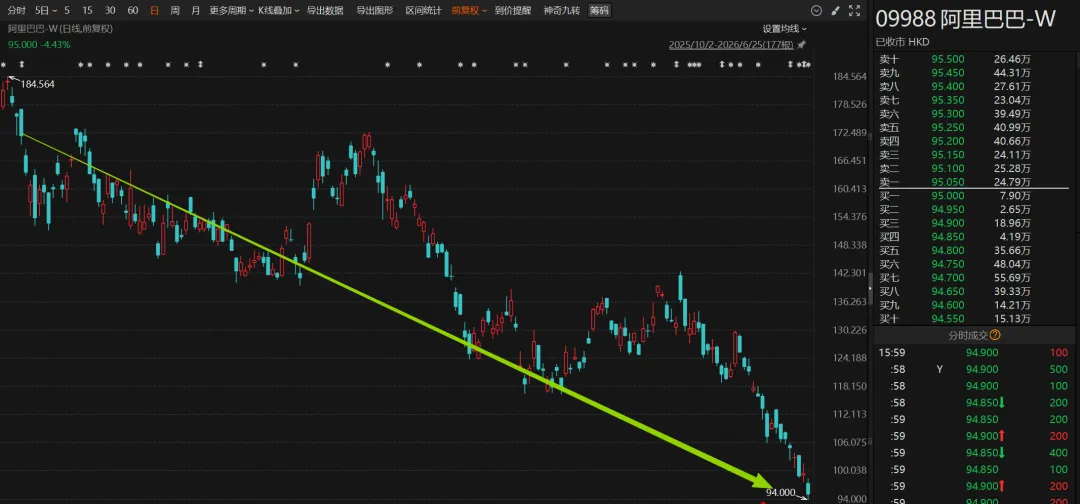Image resolution: width=1080 pixels, height=504 pixels.
Task: Open the circled down-arrow menu icon
Action: point(816,10)
